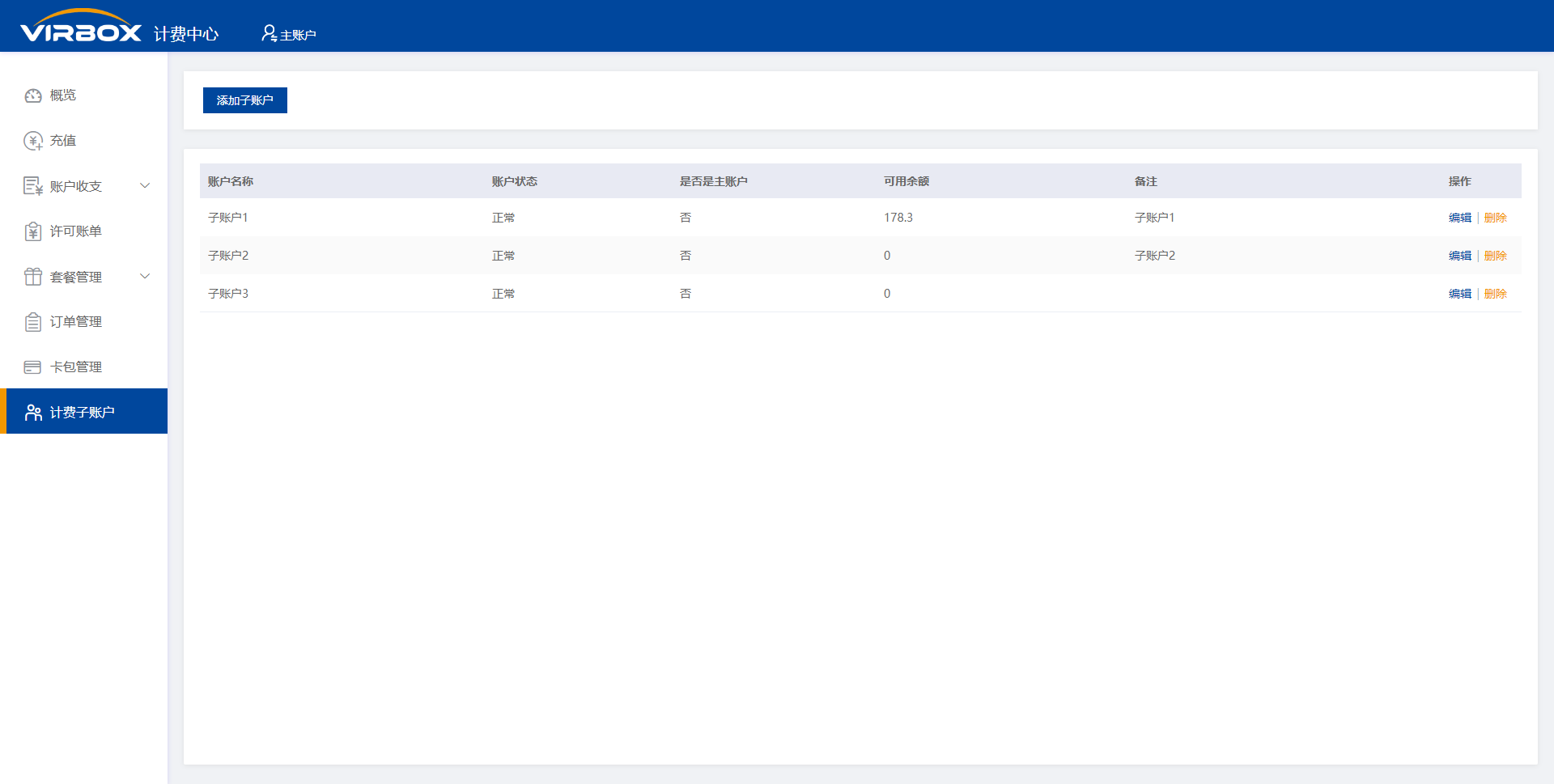Screen dimensions: 1554x784
Task: Click the Virbox logo
Action: click(81, 27)
